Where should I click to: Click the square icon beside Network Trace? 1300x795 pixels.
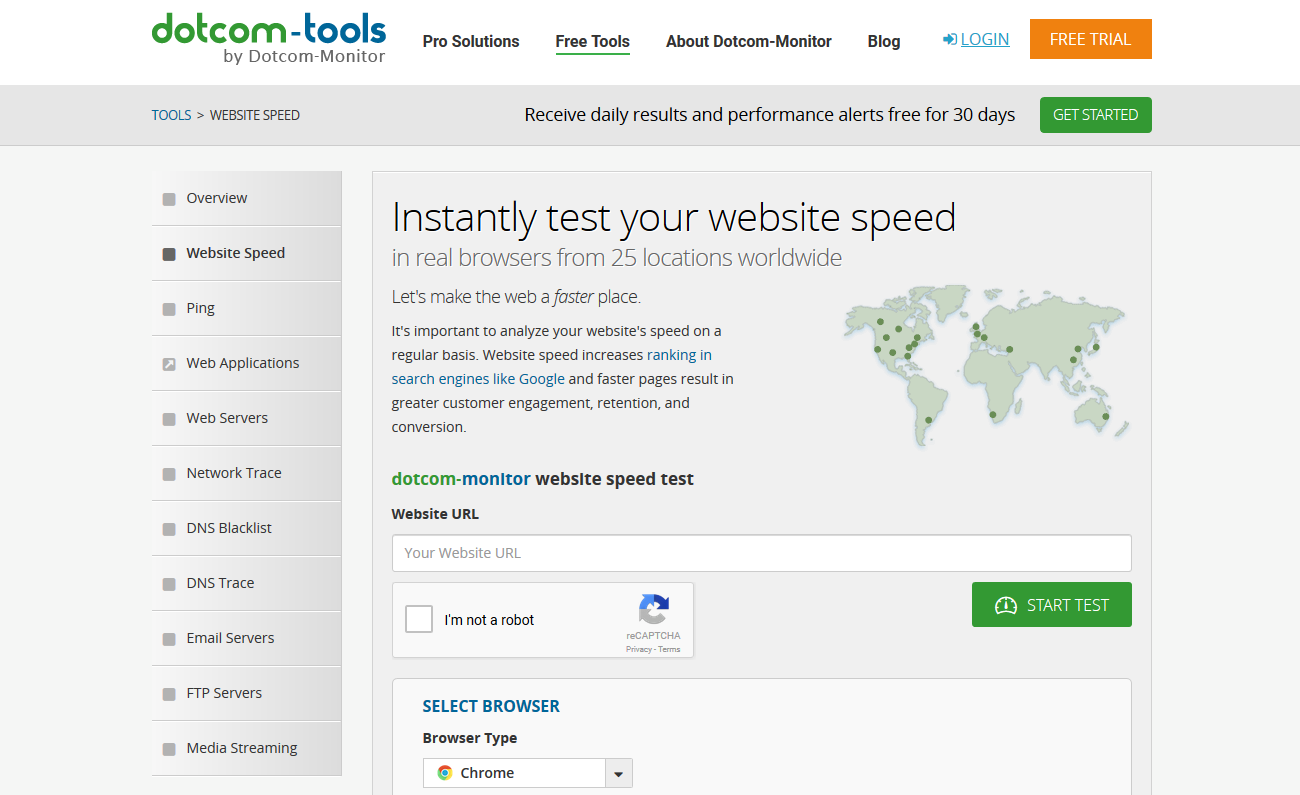[169, 474]
